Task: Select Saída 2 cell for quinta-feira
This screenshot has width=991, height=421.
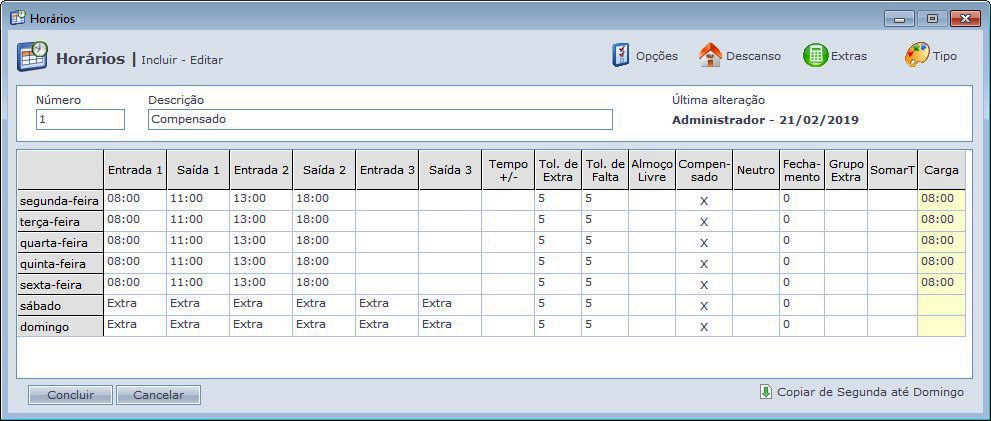Action: click(x=324, y=262)
